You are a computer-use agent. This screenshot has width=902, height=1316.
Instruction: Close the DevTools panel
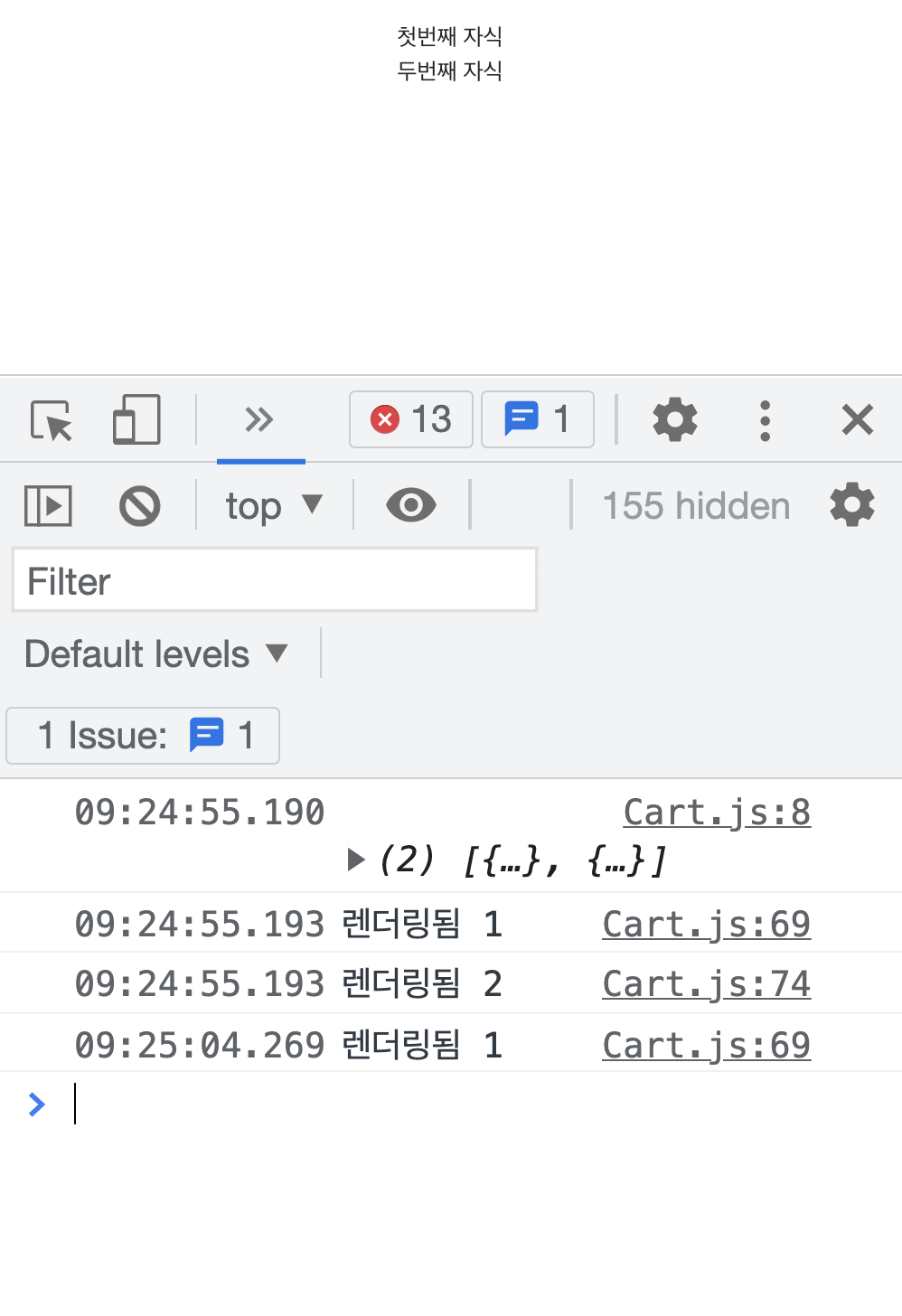(x=857, y=419)
